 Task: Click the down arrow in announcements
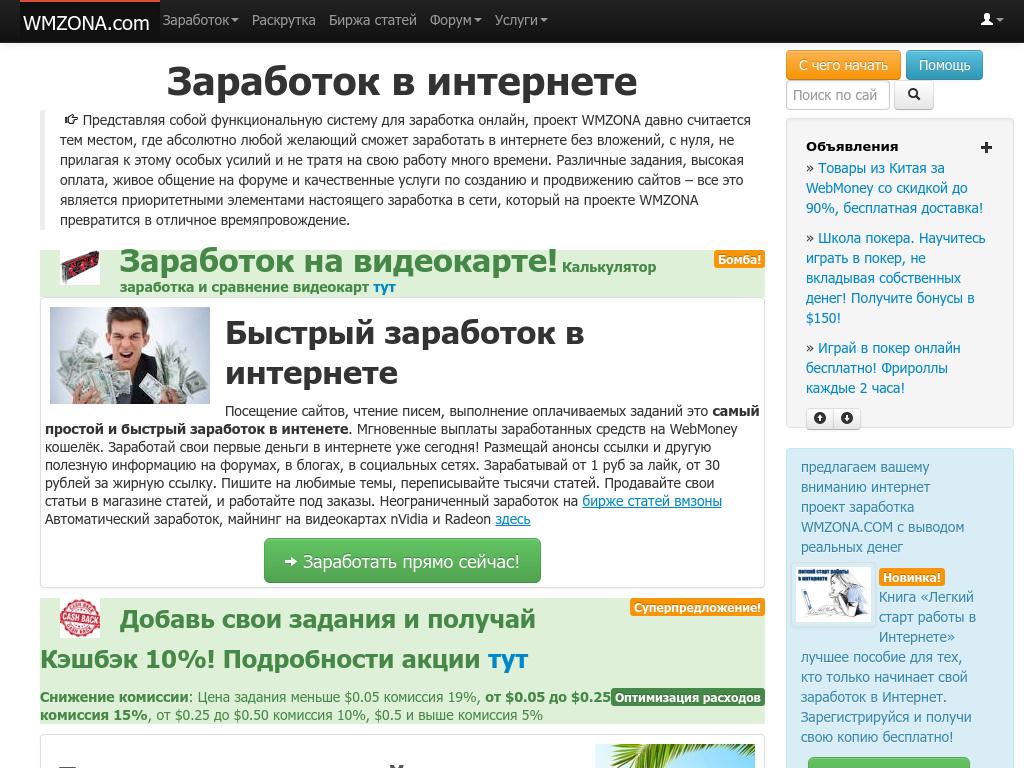(x=846, y=418)
